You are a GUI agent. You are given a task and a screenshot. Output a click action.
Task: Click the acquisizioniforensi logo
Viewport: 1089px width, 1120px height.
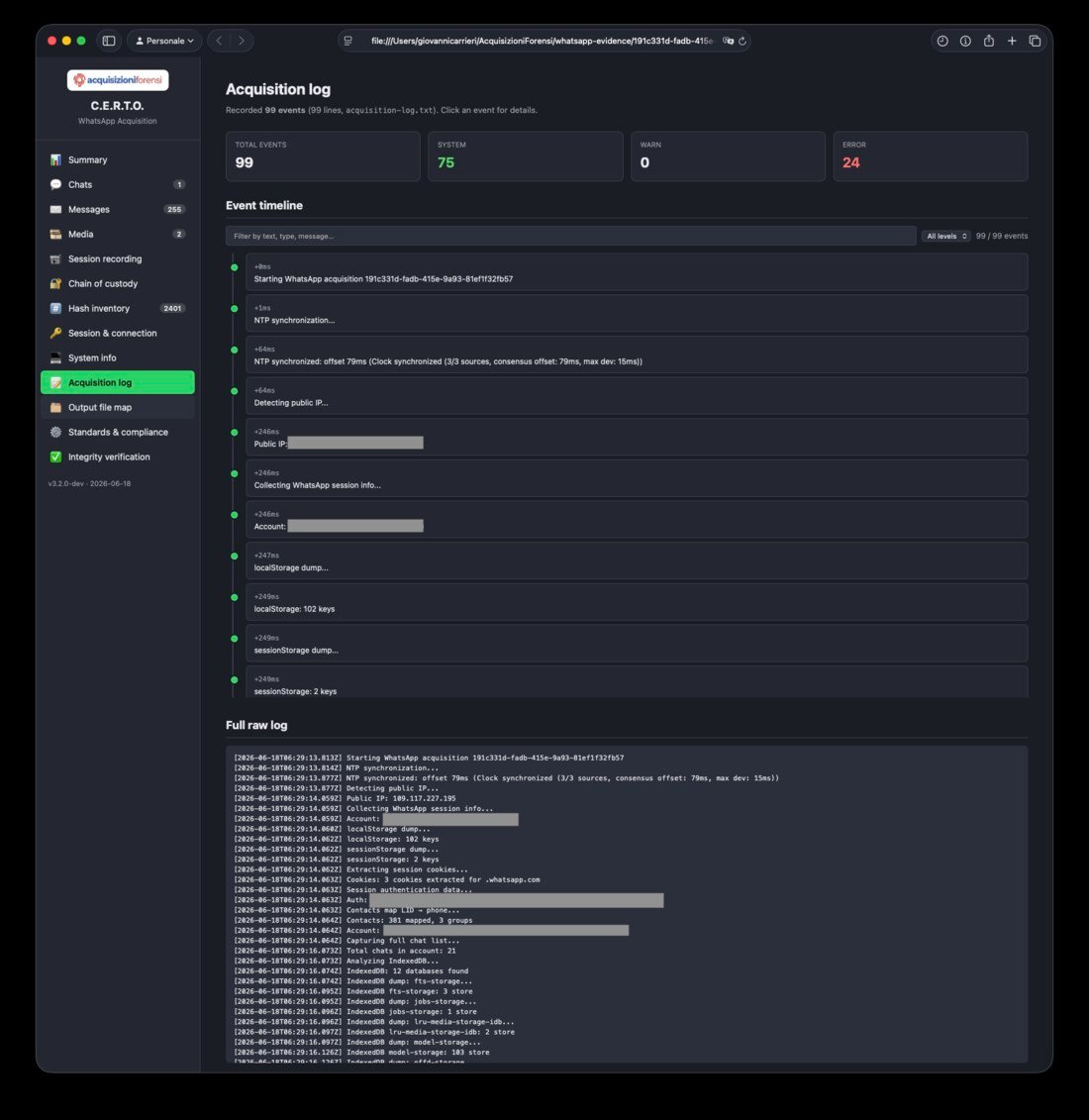coord(118,80)
